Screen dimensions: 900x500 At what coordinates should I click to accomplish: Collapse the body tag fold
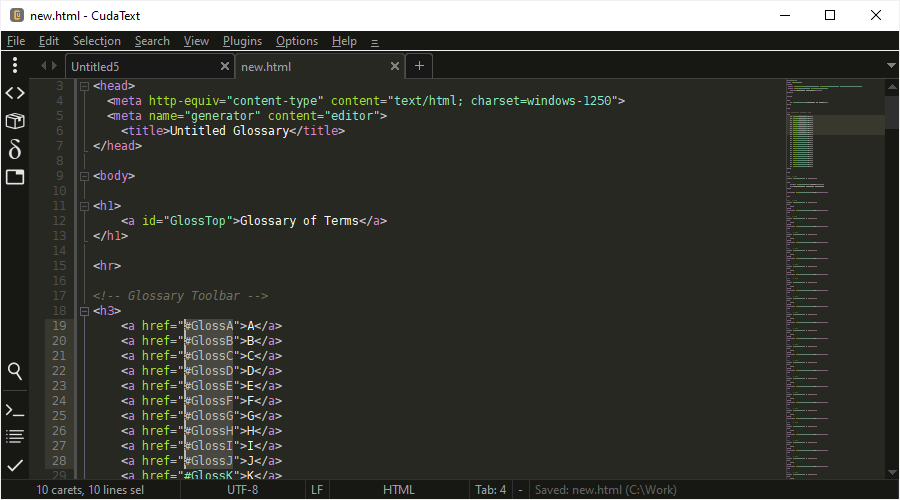84,176
